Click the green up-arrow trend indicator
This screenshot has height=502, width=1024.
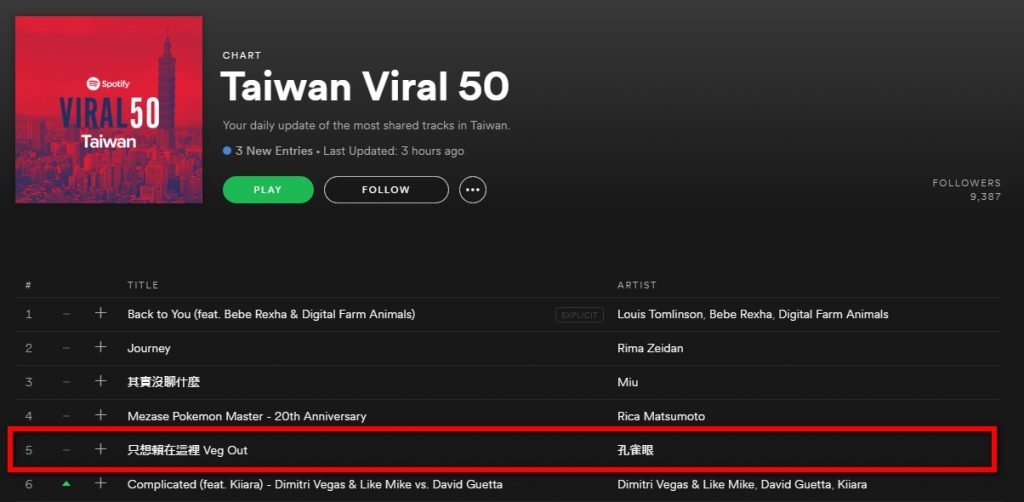tap(66, 484)
